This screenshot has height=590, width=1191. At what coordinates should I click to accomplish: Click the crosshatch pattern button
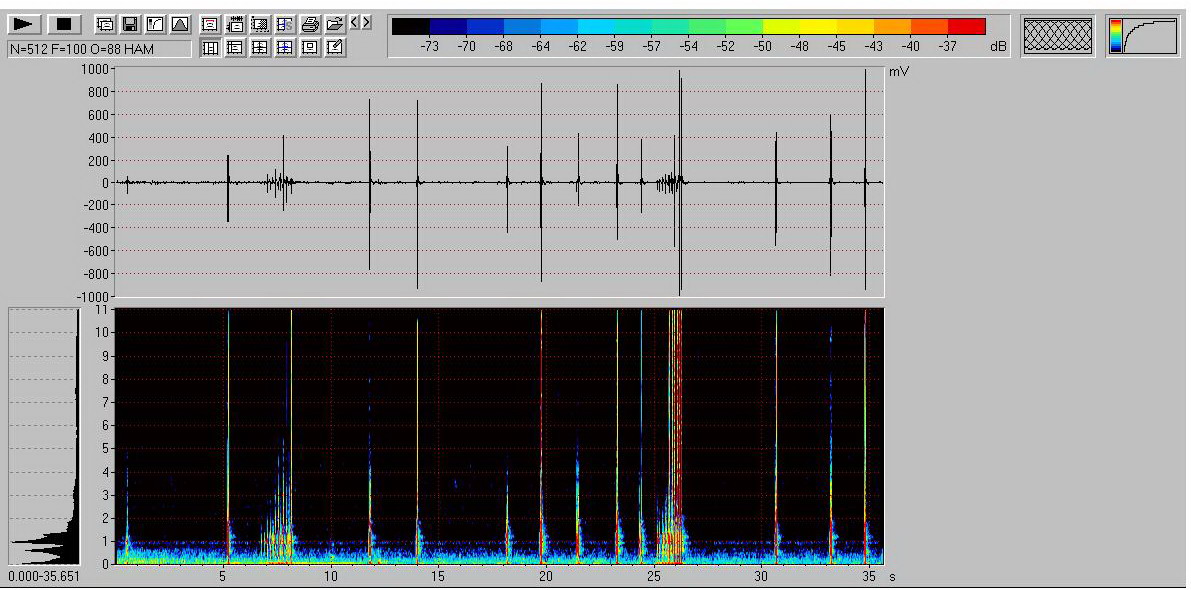(x=1060, y=36)
